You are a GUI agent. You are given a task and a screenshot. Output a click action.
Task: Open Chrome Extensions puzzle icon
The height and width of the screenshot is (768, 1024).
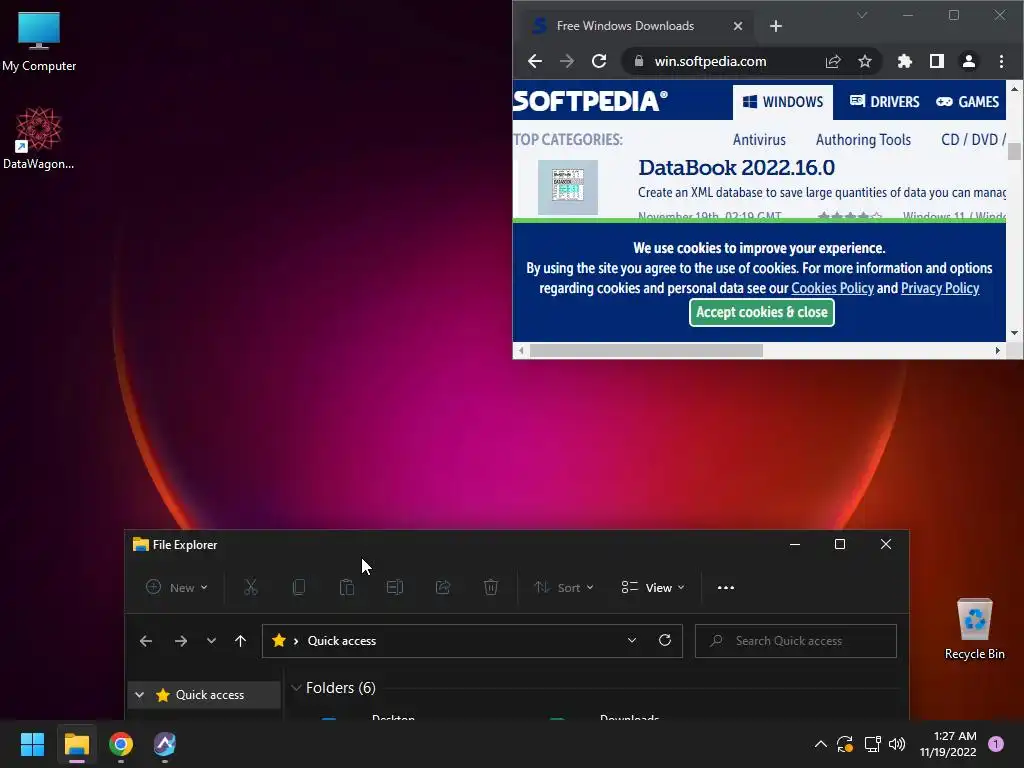[x=904, y=61]
